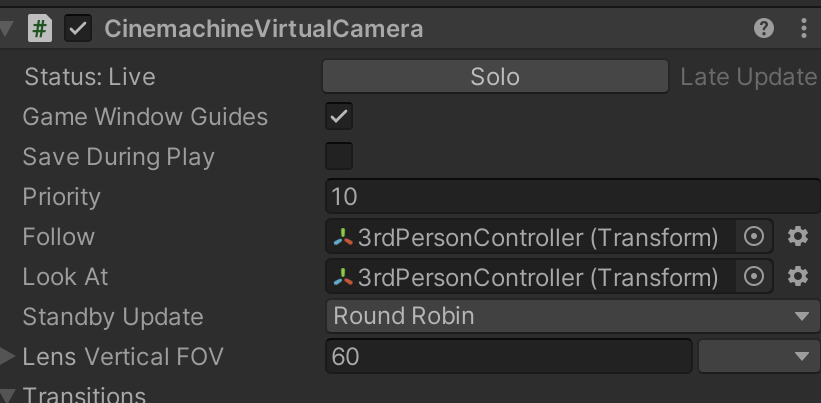Image resolution: width=821 pixels, height=403 pixels.
Task: Enable Save During Play checkbox
Action: 340,157
